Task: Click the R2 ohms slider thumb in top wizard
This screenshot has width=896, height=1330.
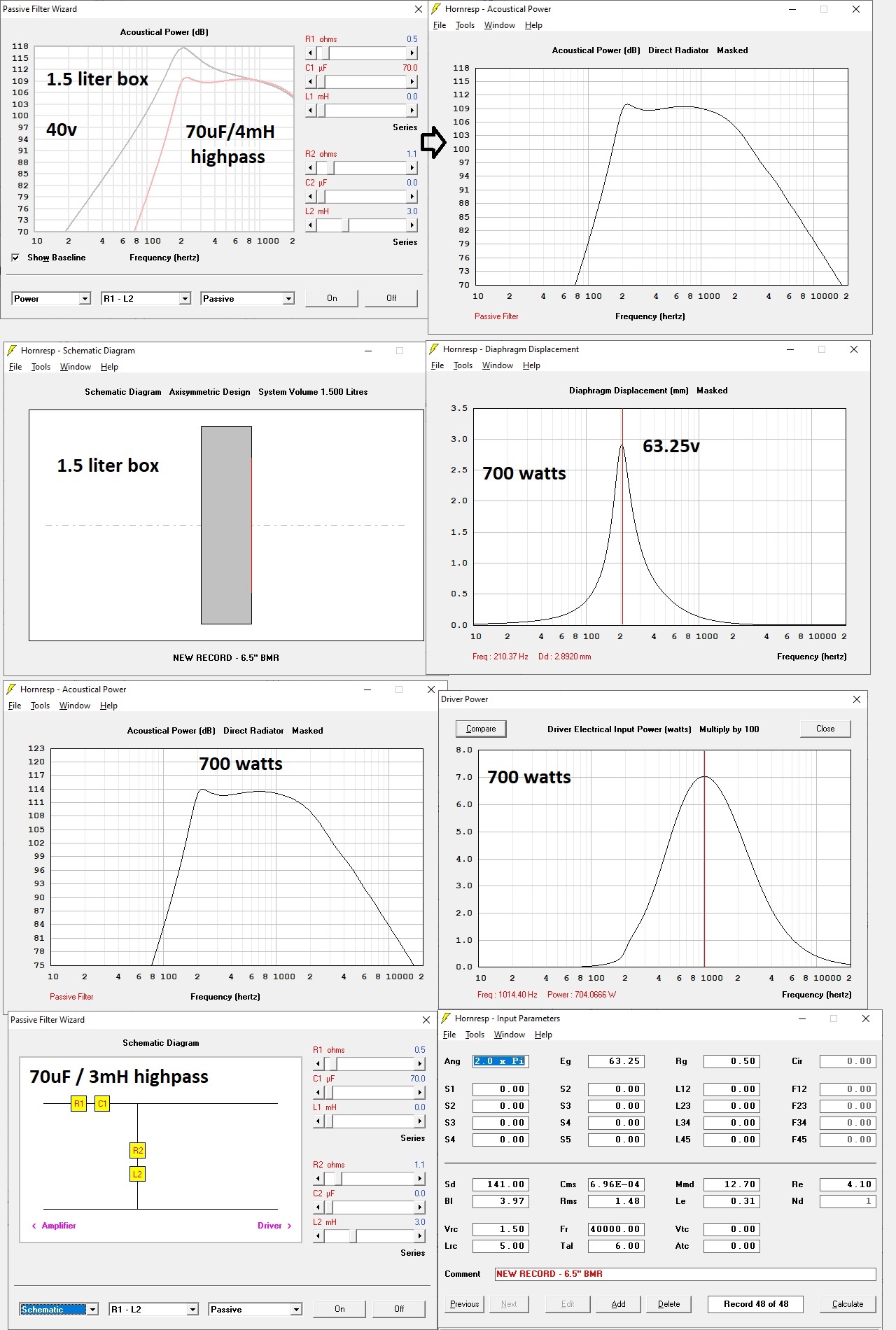Action: (330, 168)
